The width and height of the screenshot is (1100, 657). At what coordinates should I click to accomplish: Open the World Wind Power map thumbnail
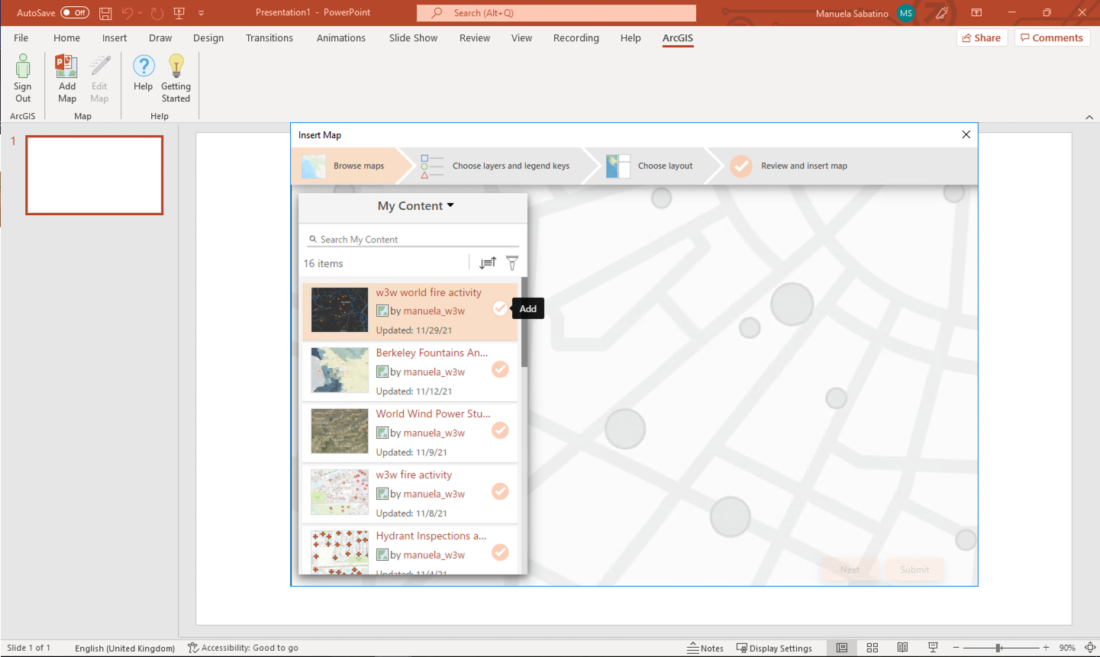pos(340,431)
